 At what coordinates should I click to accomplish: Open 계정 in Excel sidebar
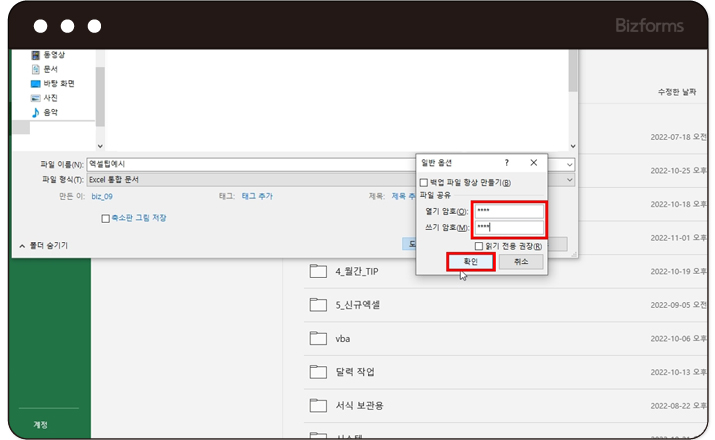pyautogui.click(x=41, y=425)
